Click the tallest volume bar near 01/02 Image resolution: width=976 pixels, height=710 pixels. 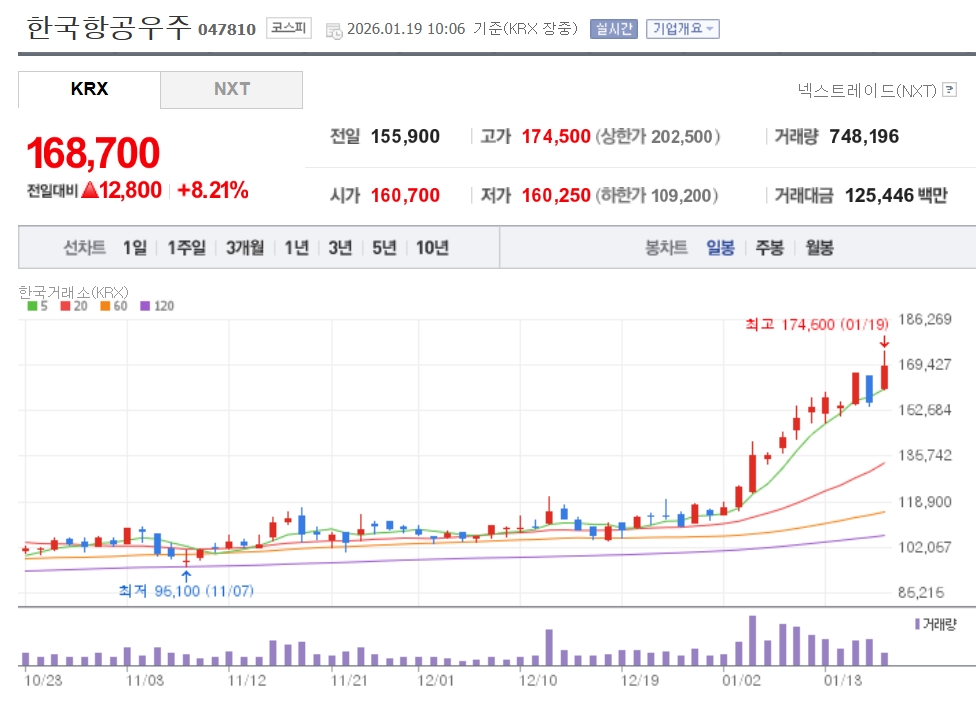coord(752,640)
